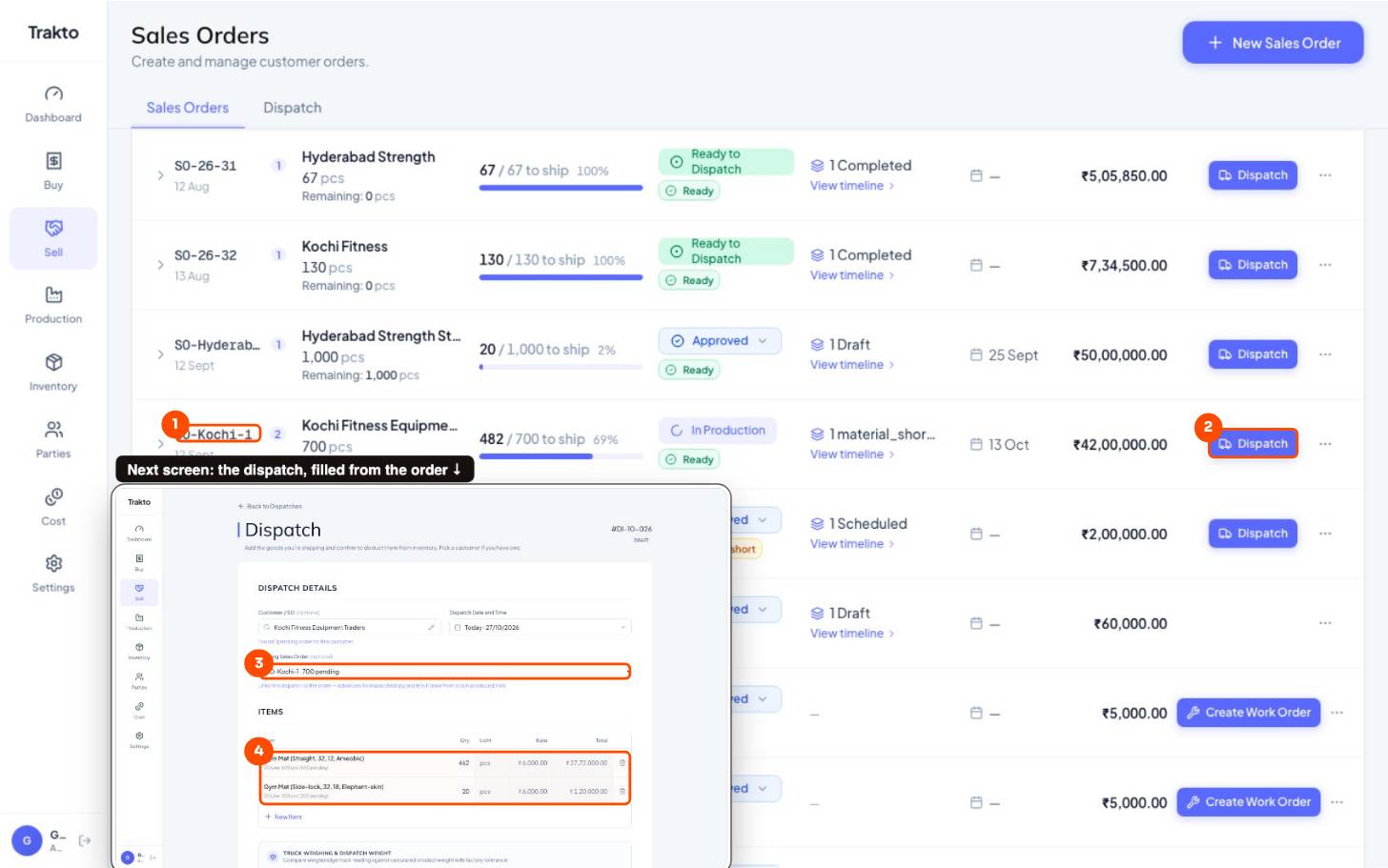Viewport: 1388px width, 868px height.
Task: Open the Buy section in sidebar
Action: click(53, 172)
